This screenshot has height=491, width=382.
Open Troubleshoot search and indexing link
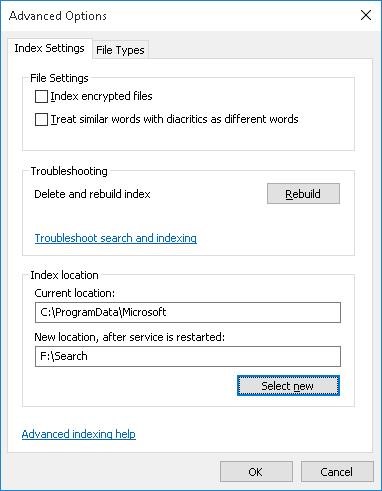tap(116, 238)
